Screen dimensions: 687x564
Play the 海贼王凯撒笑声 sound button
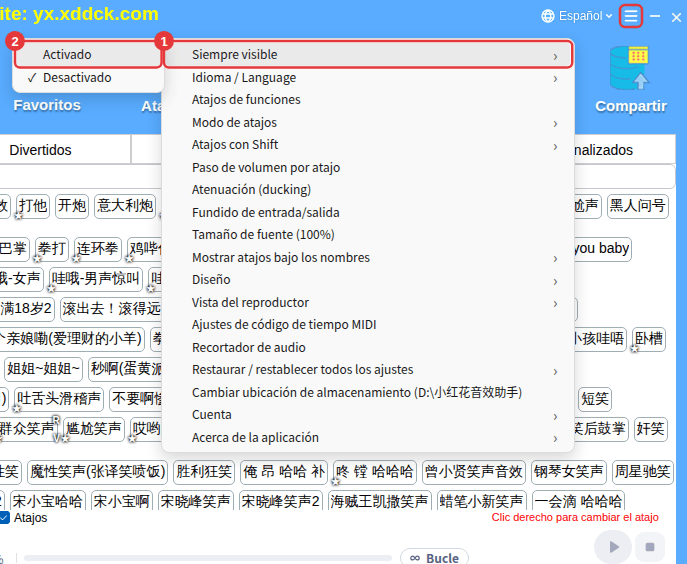[379, 501]
